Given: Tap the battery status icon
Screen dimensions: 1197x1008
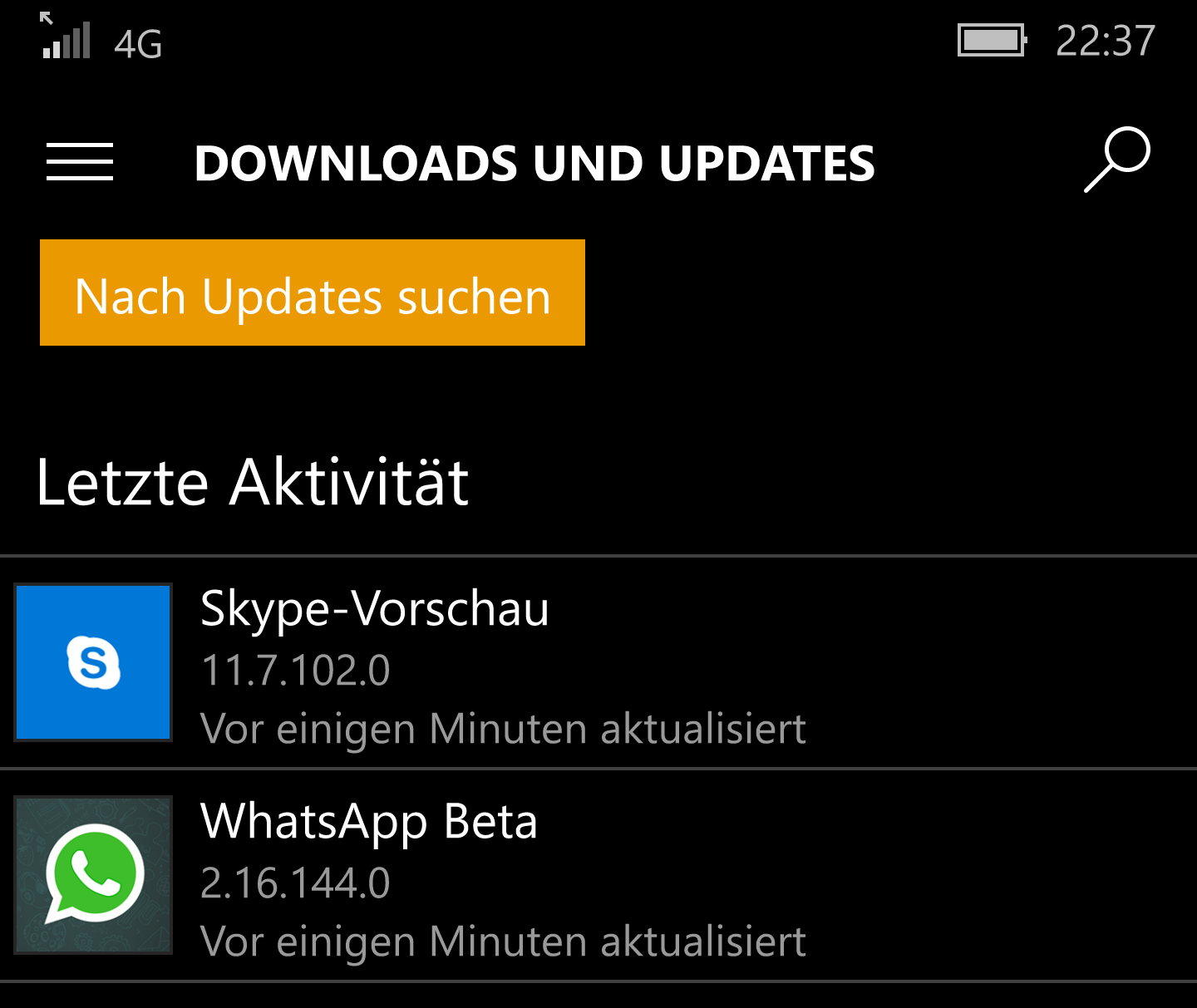Looking at the screenshot, I should [993, 40].
